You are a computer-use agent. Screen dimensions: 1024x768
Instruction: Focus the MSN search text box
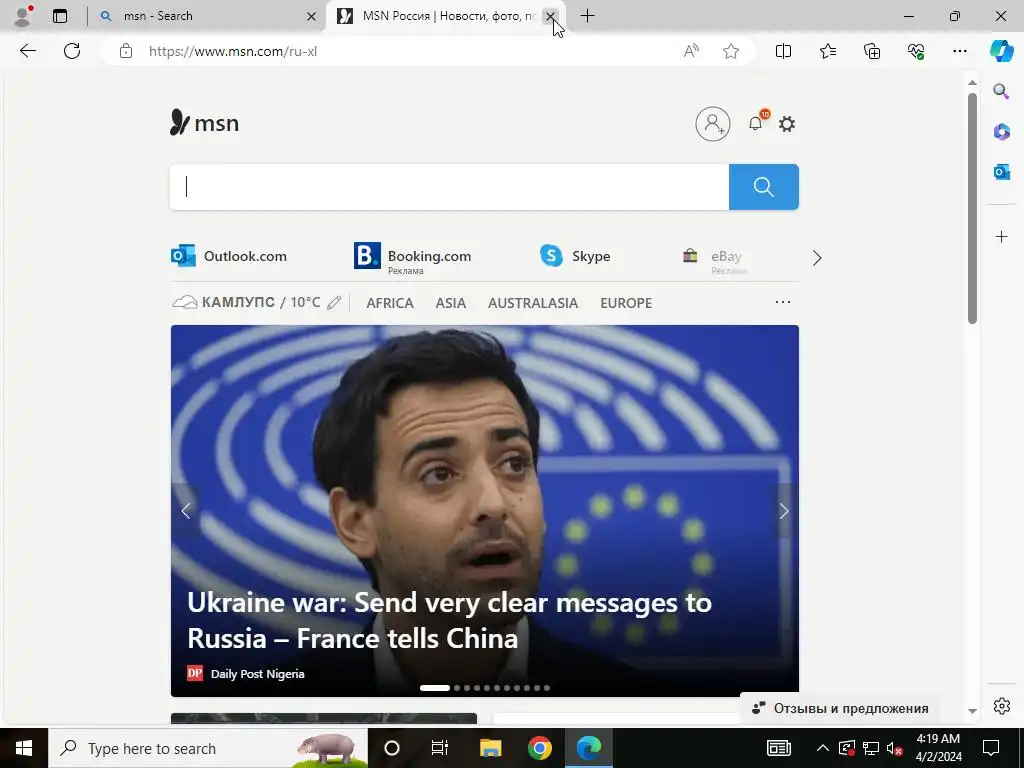pos(449,187)
